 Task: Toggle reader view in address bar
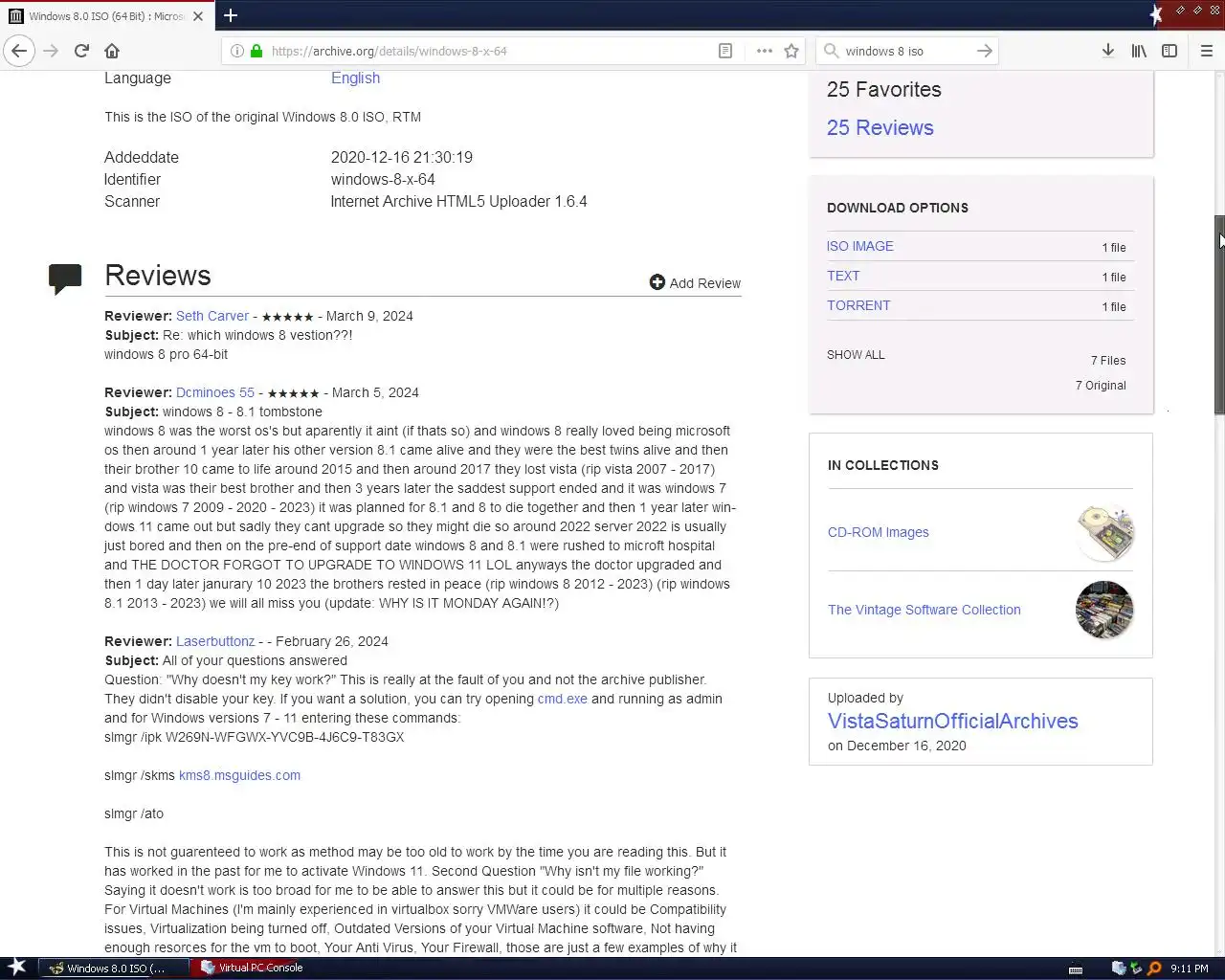click(x=725, y=51)
